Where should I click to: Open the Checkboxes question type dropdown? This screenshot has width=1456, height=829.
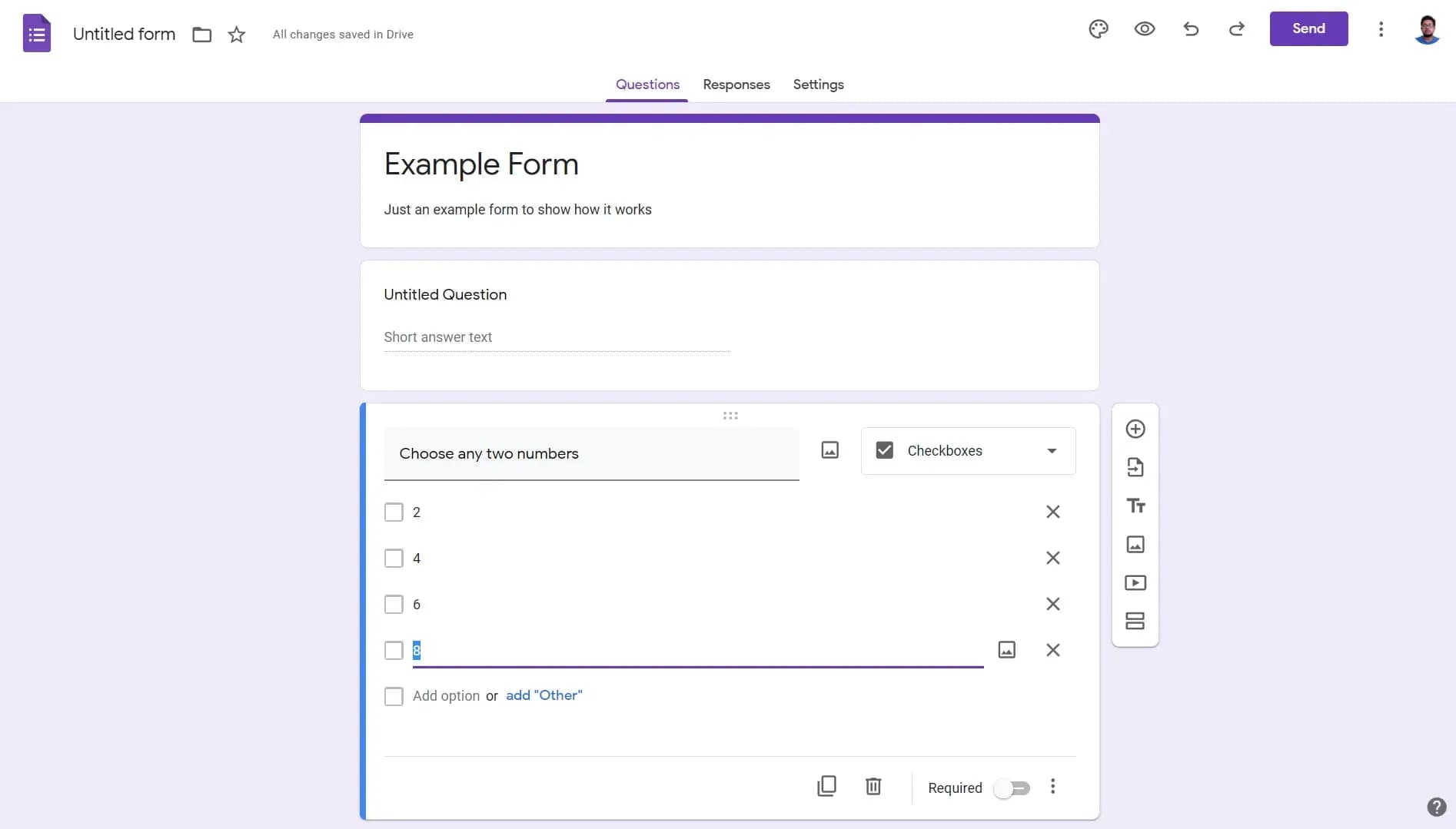click(x=968, y=451)
